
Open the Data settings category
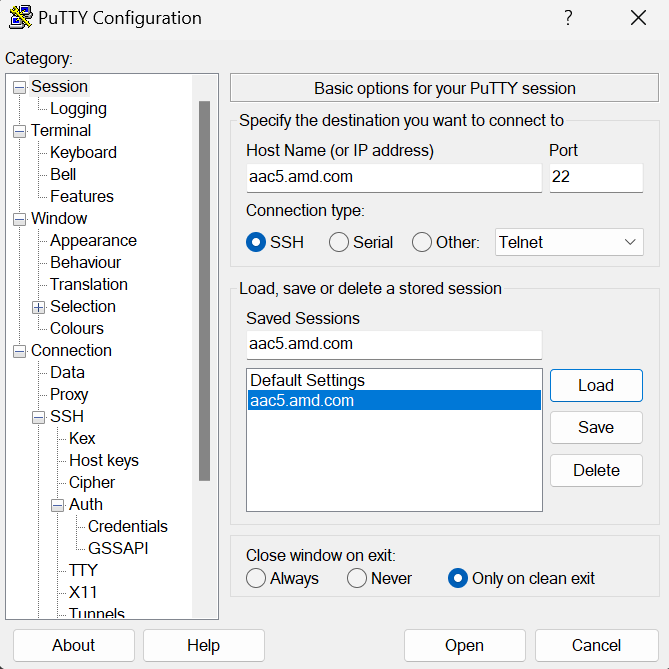67,372
